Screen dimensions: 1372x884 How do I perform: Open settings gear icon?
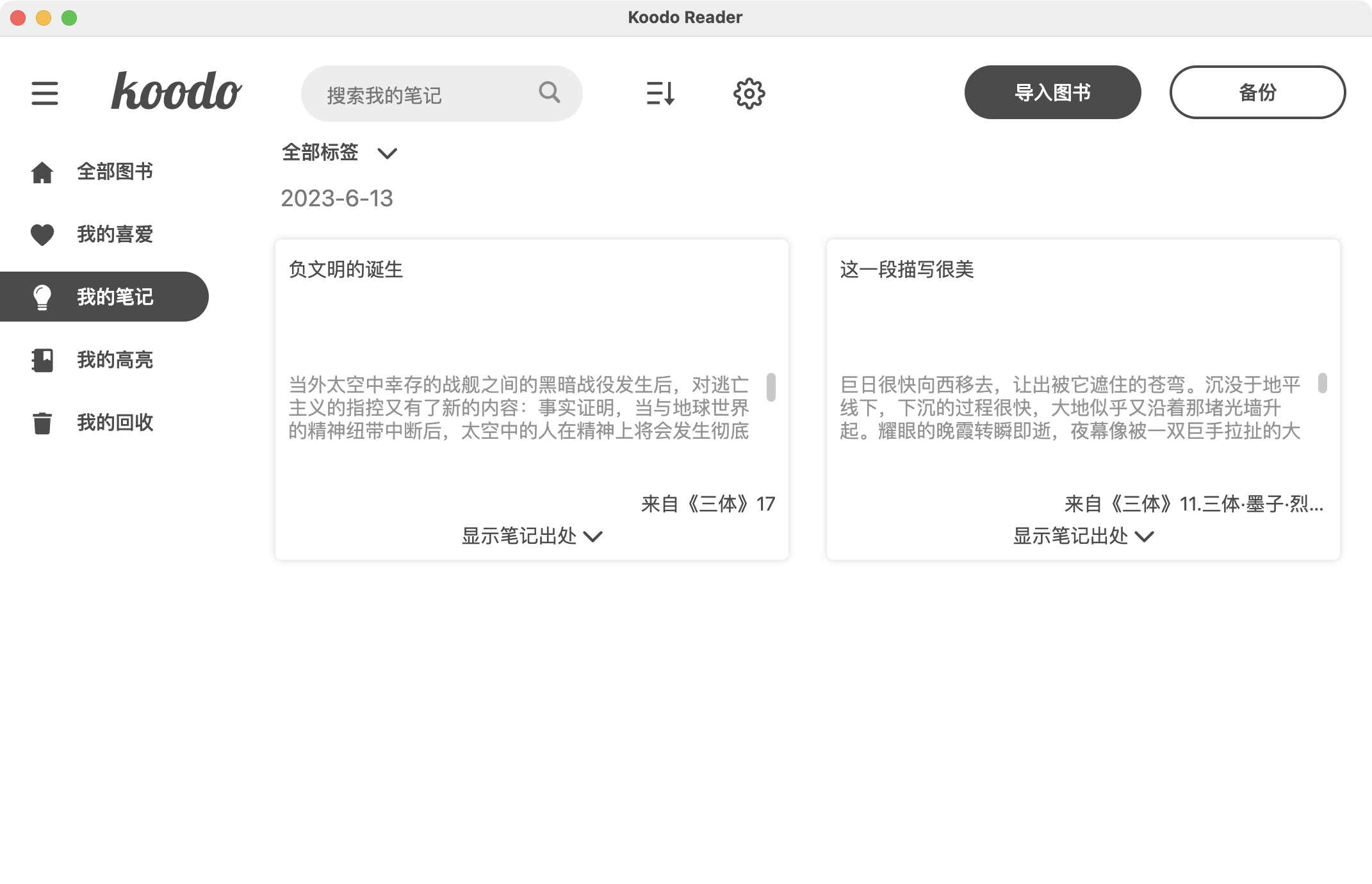click(x=749, y=94)
